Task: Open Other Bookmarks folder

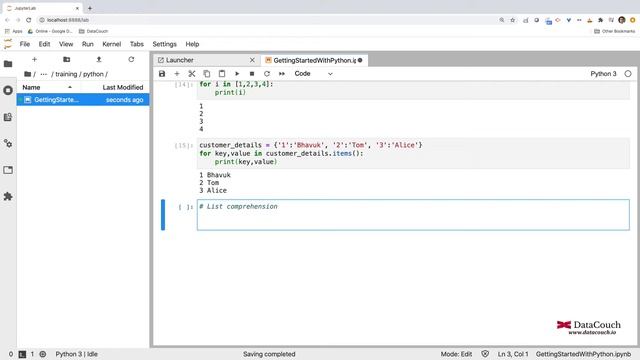Action: (615, 31)
